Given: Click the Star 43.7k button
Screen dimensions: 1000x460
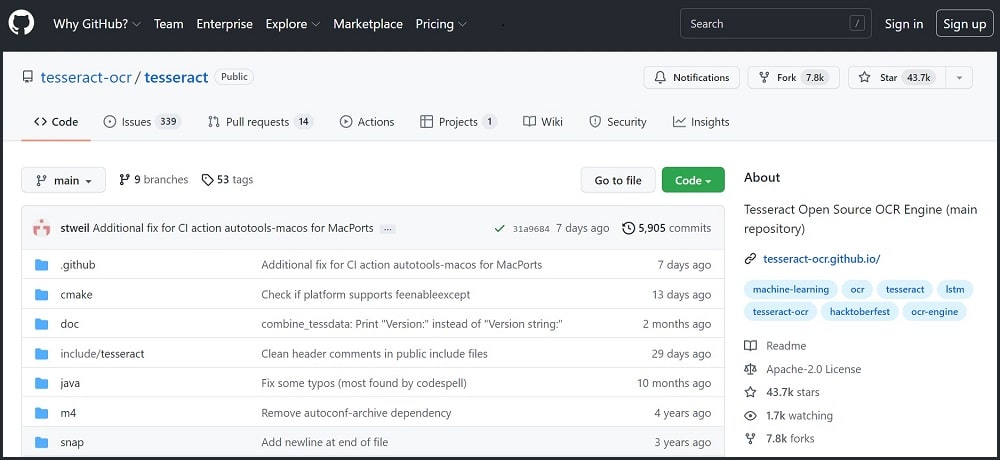Looking at the screenshot, I should click(897, 77).
